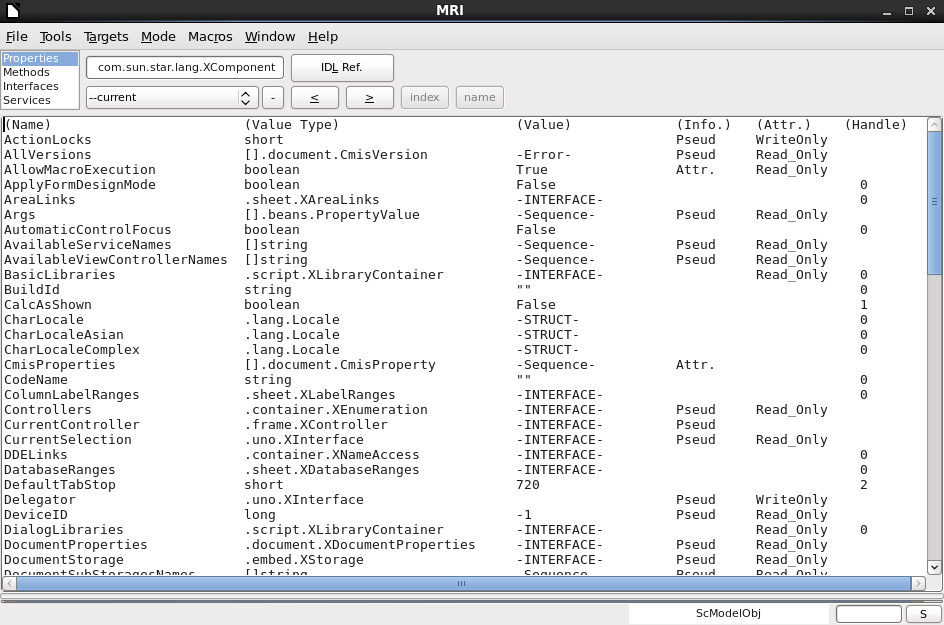Click the DocumentStorage property name
Viewport: 944px width, 625px height.
tap(64, 560)
